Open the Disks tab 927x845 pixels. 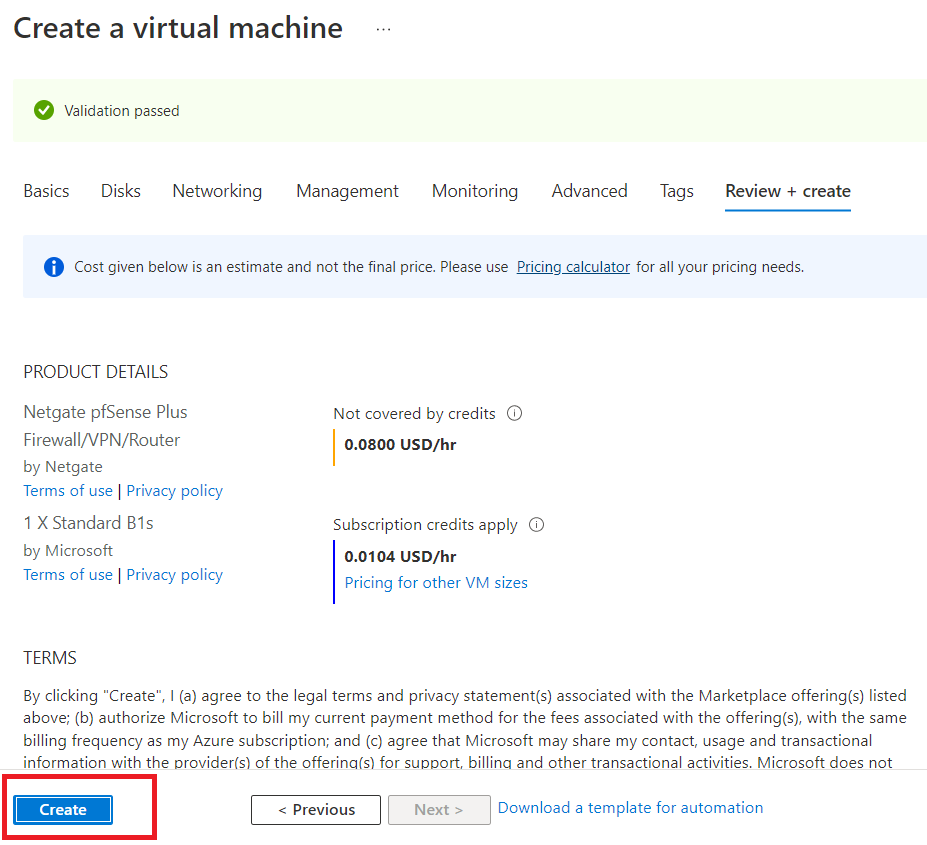121,191
